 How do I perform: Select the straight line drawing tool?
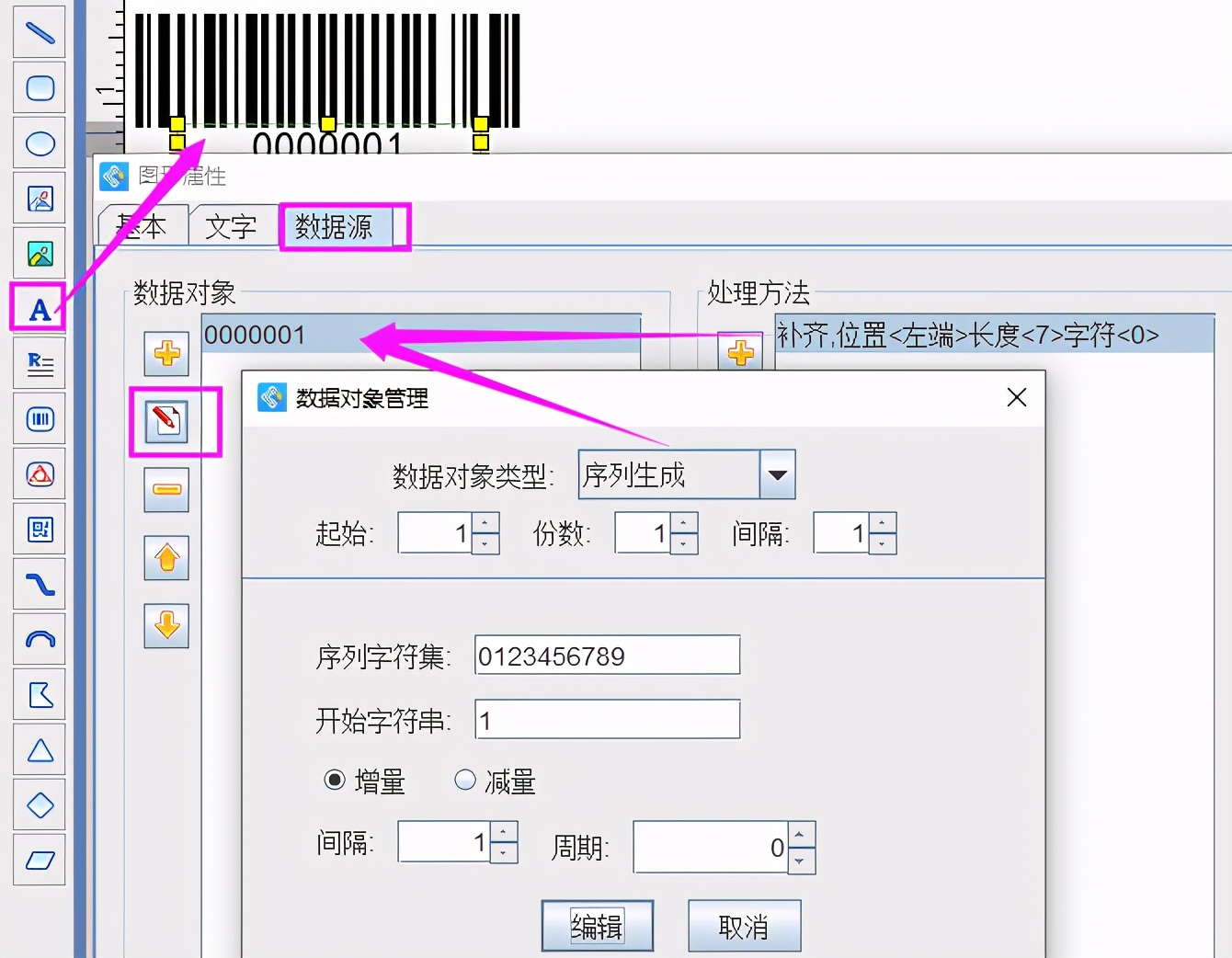click(x=40, y=33)
